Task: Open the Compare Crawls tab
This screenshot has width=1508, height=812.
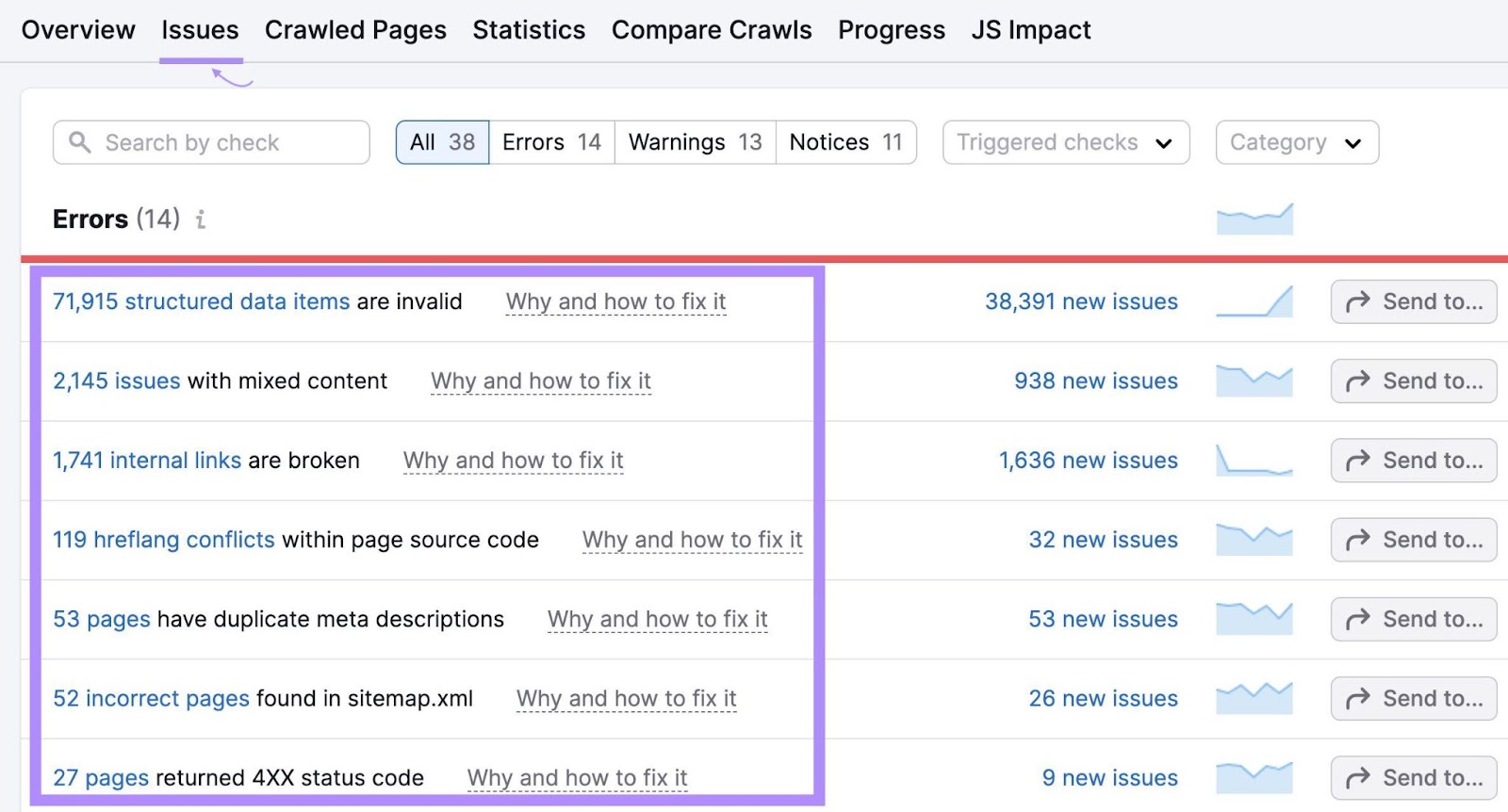Action: (x=712, y=30)
